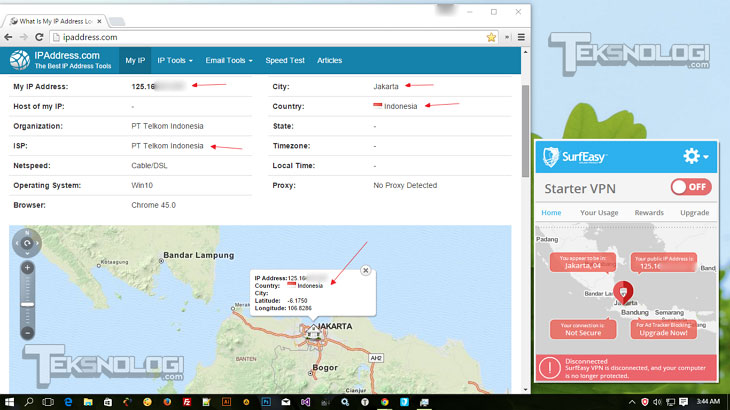Expand the Email Tools dropdown menu
Screen dimensions: 730x410
tap(229, 60)
